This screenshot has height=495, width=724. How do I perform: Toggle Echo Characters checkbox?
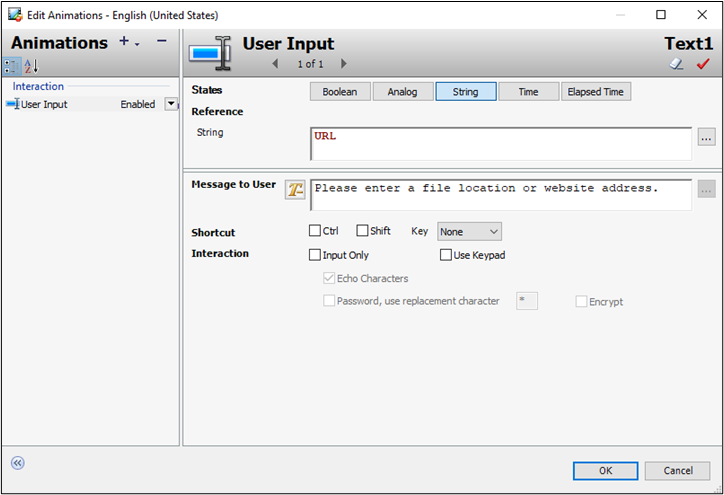pos(329,278)
